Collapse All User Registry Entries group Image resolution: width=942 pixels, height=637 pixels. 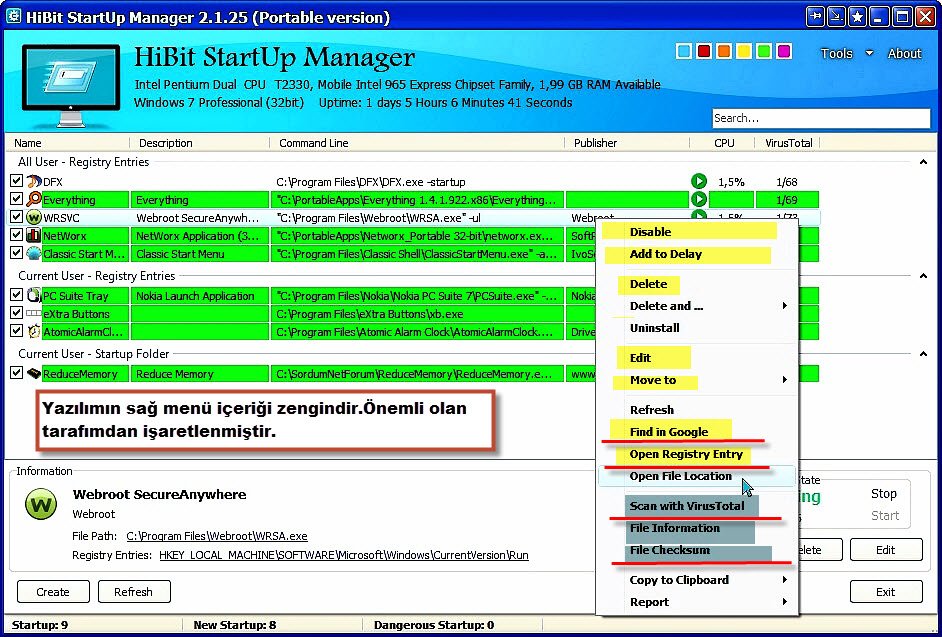(x=923, y=162)
